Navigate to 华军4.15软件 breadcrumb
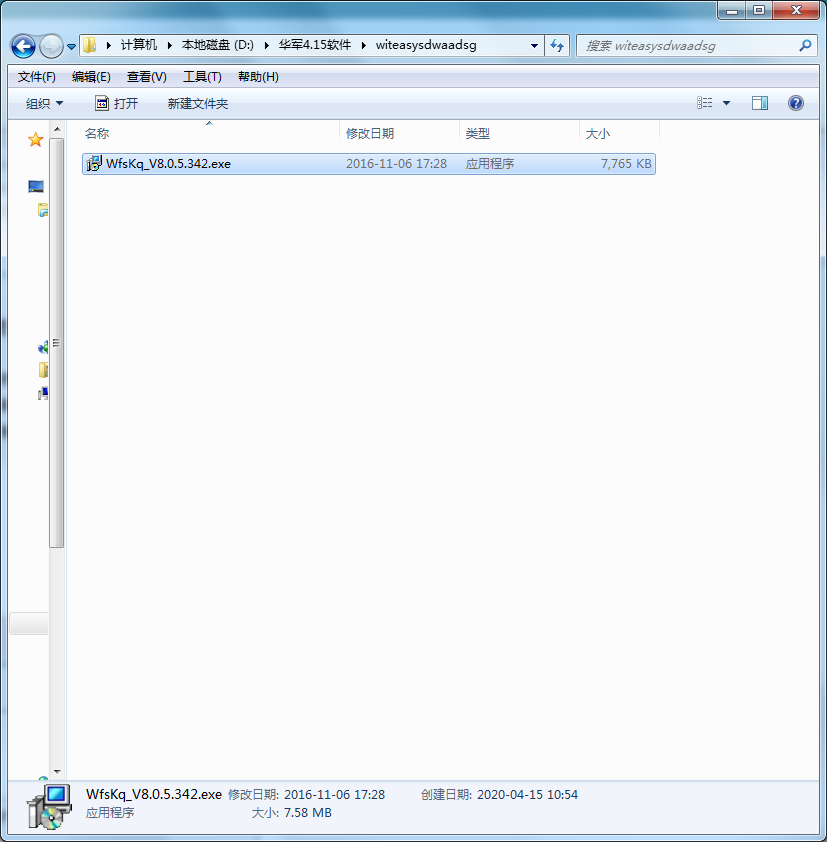The height and width of the screenshot is (842, 827). click(315, 45)
